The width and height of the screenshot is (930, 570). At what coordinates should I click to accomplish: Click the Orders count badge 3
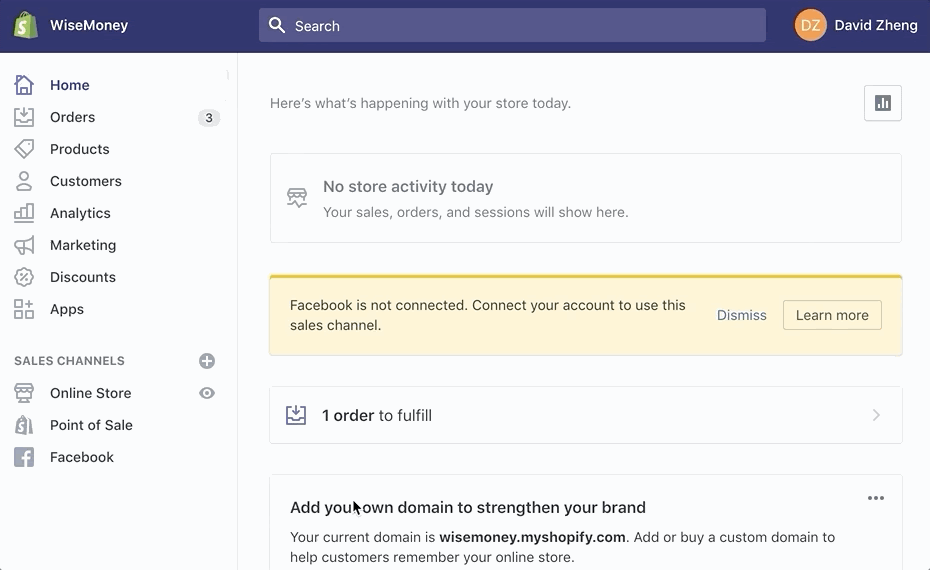click(x=209, y=117)
